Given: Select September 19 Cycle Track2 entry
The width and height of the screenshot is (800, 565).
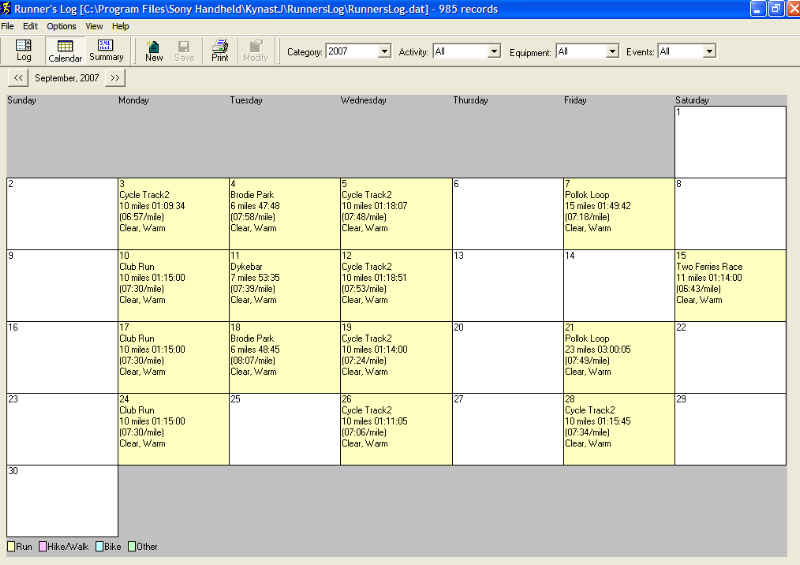Looking at the screenshot, I should [396, 358].
